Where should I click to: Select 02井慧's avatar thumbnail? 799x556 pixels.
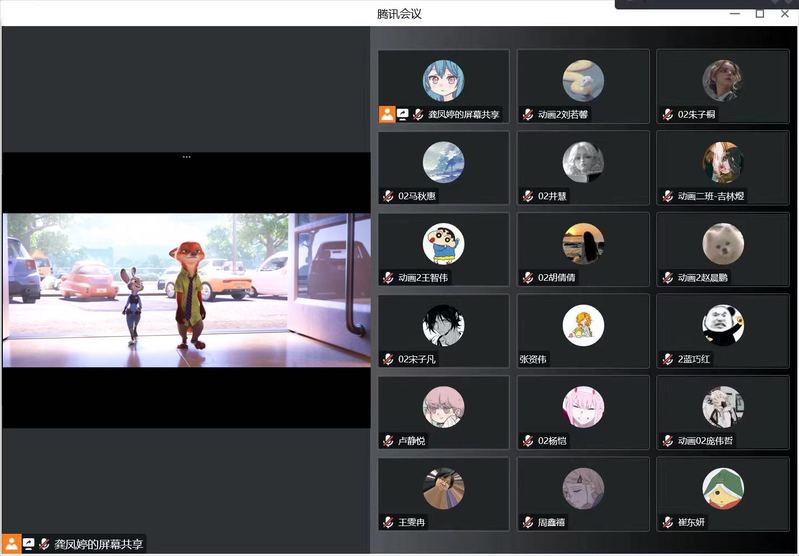[583, 162]
